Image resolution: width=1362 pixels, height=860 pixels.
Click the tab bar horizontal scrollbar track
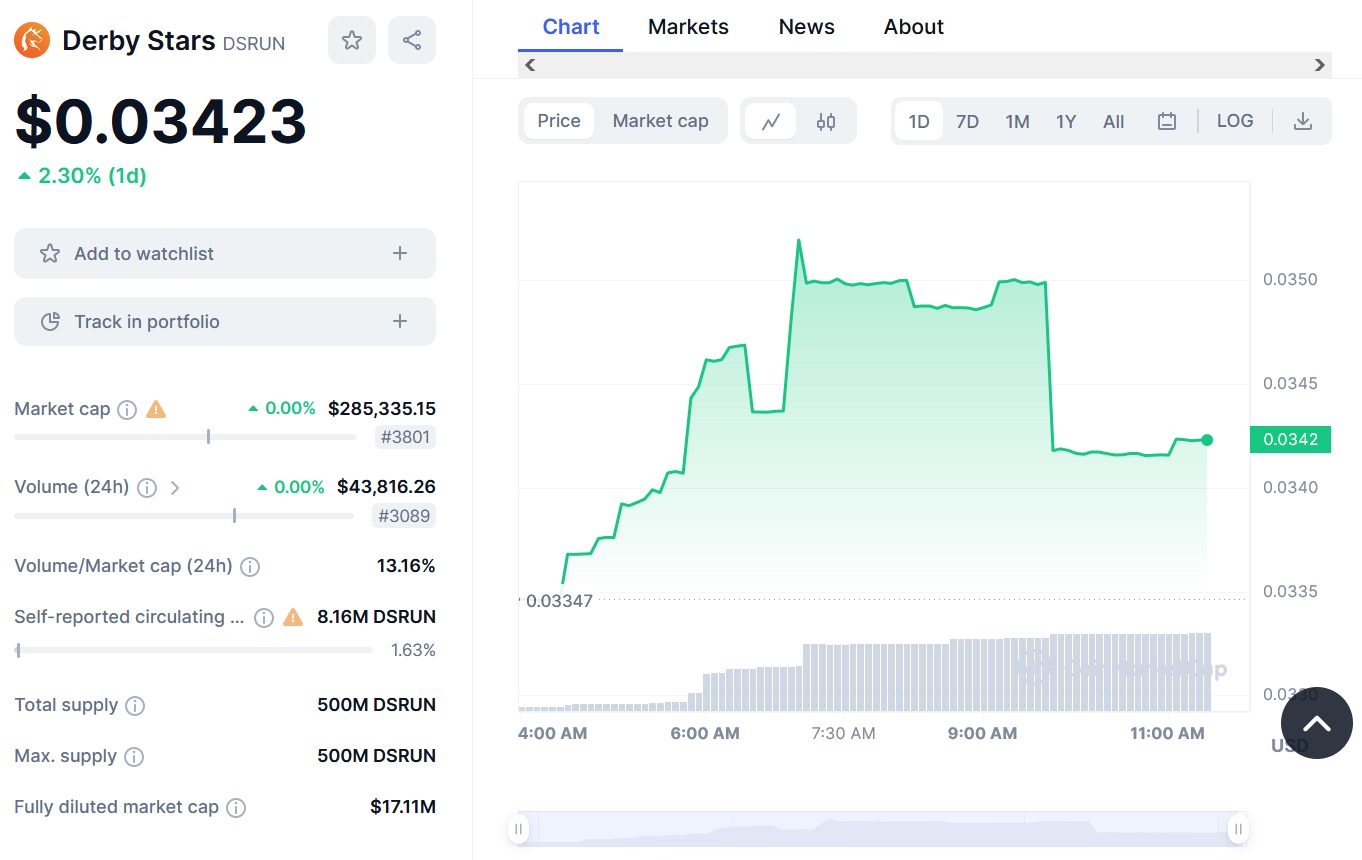tap(925, 65)
